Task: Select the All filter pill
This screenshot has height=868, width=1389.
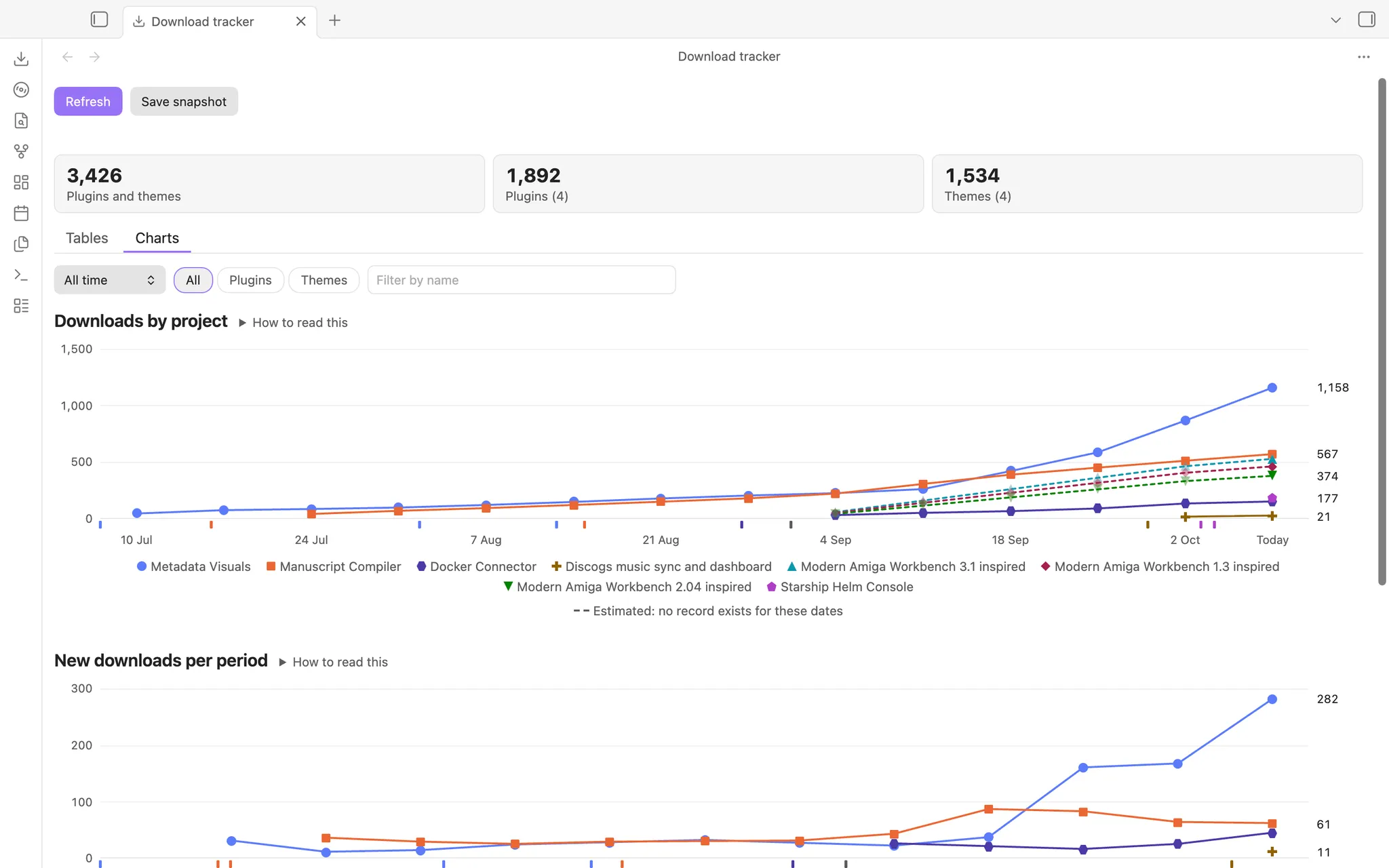Action: 193,280
